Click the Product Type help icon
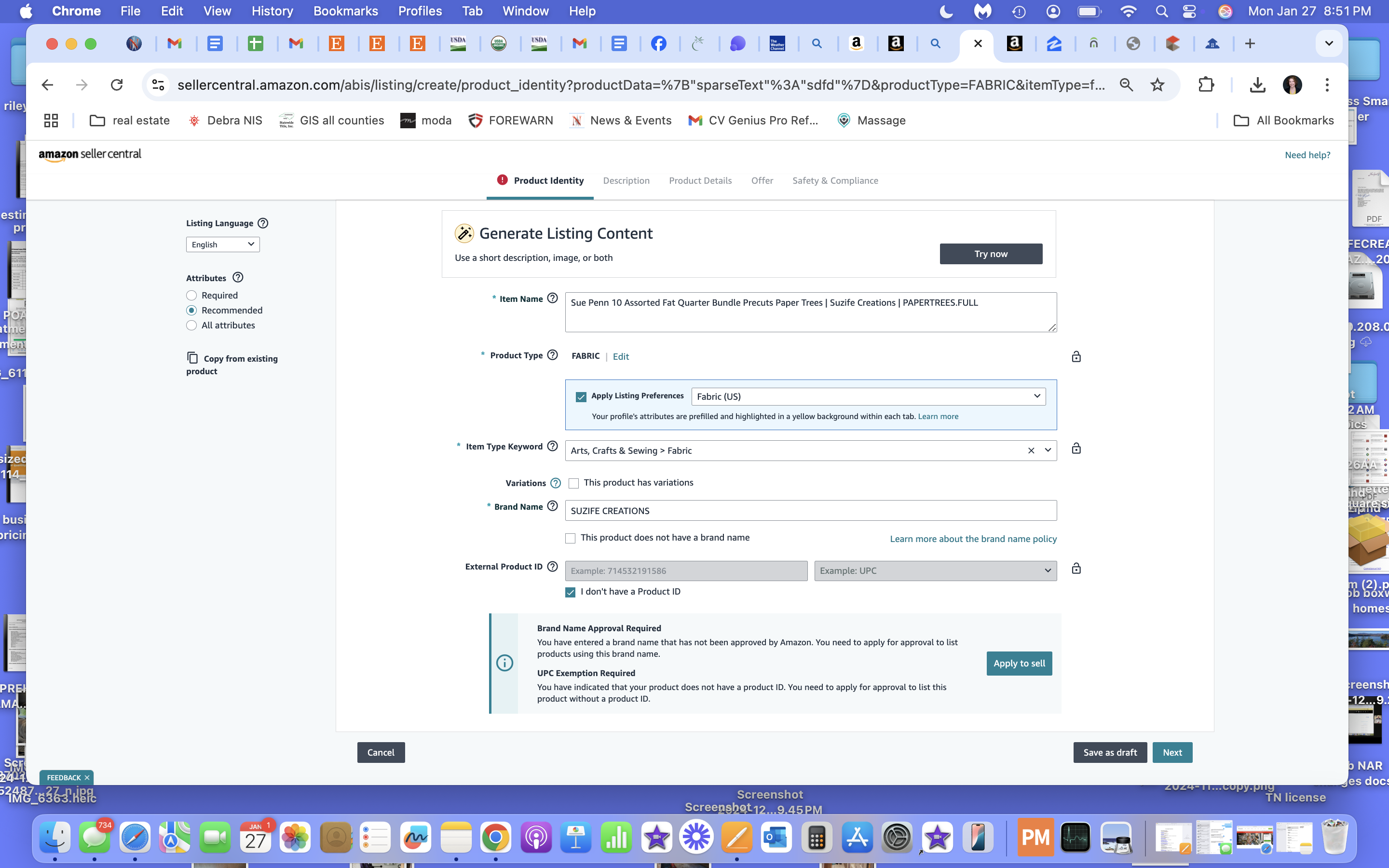 552,355
